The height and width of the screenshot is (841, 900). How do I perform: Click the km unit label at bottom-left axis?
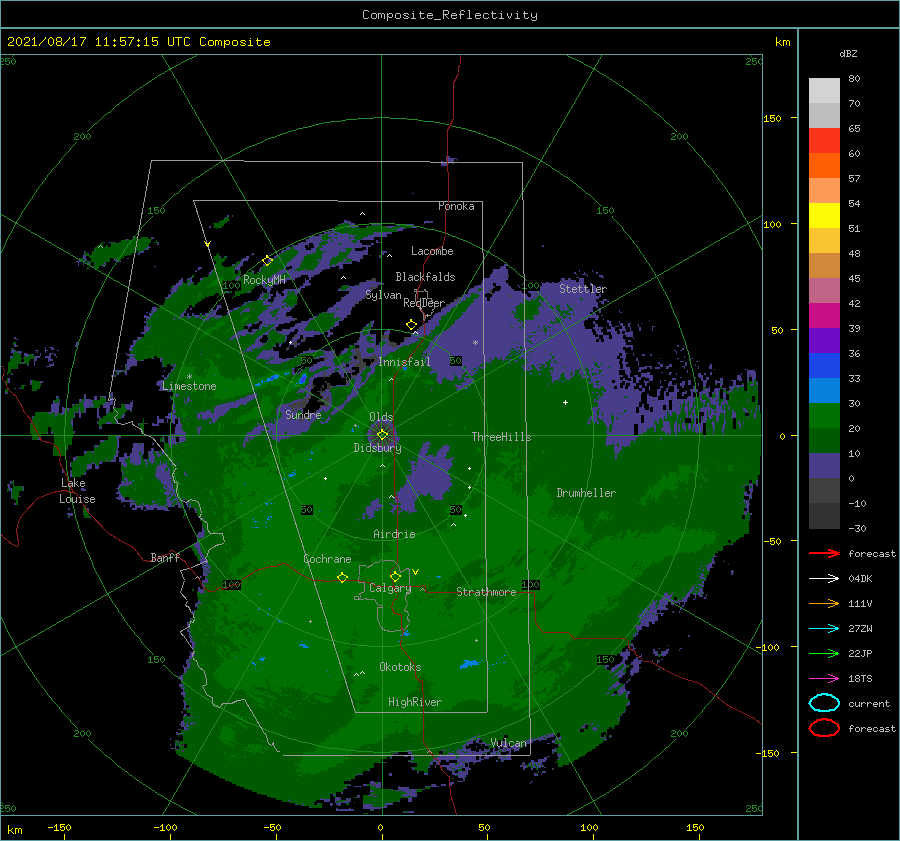[15, 830]
